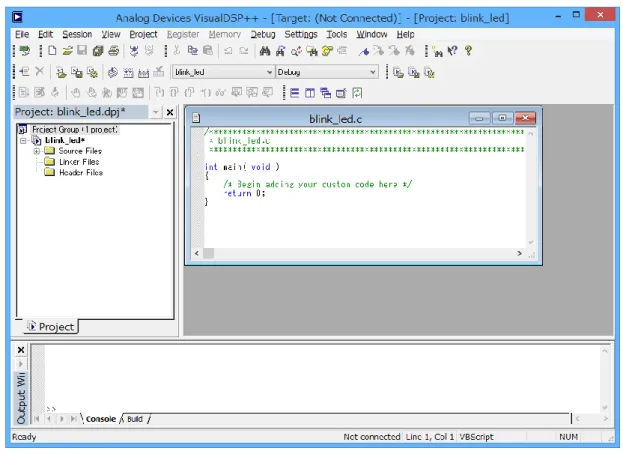Click the green session icon at toolbar start
This screenshot has width=623, height=454.
25,50
